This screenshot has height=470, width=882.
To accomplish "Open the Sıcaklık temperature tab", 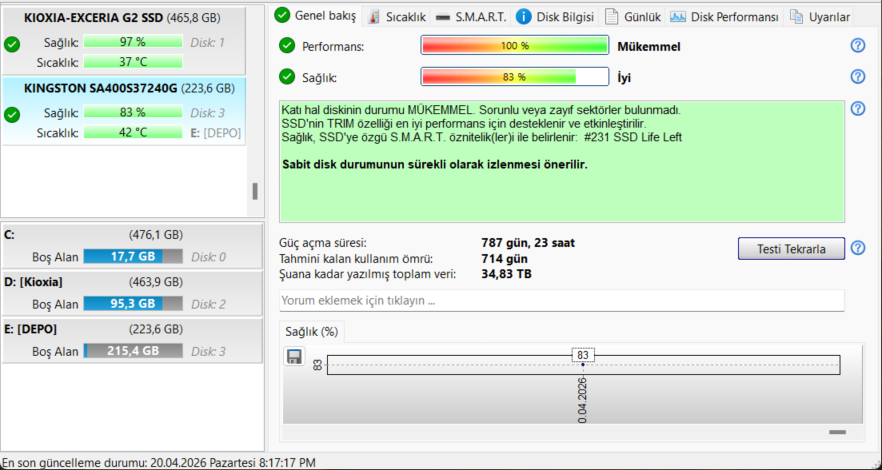I will pyautogui.click(x=397, y=17).
